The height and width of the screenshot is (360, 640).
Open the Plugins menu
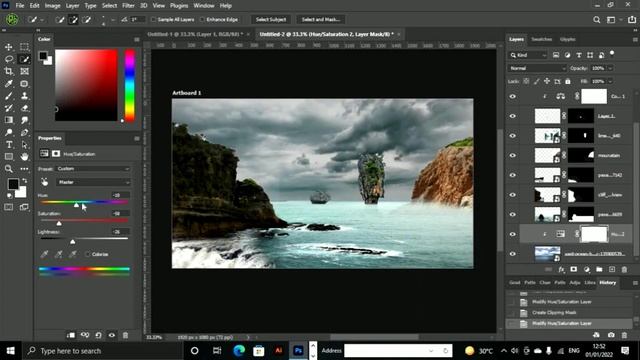179,6
